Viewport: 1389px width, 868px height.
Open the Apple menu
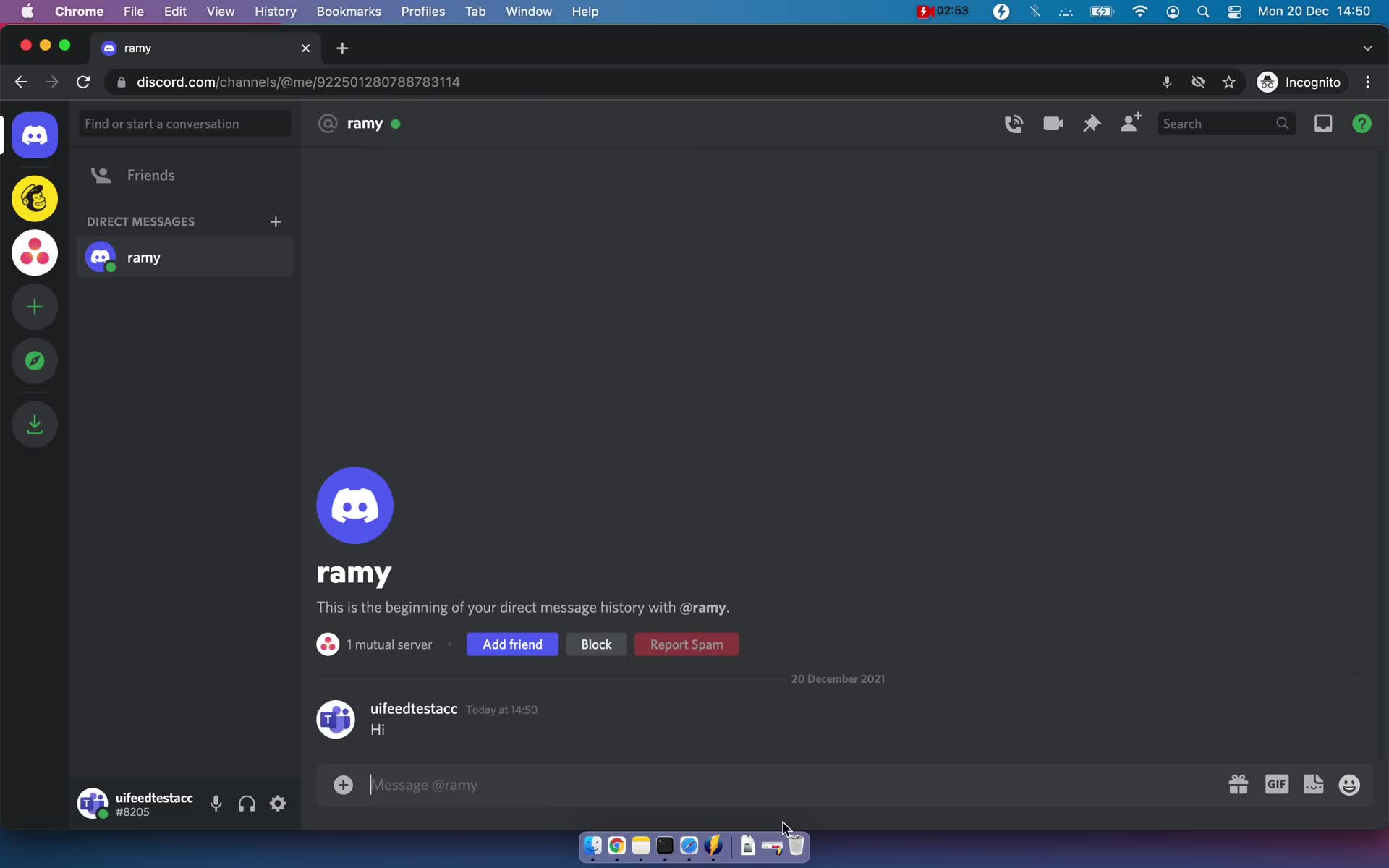27,12
